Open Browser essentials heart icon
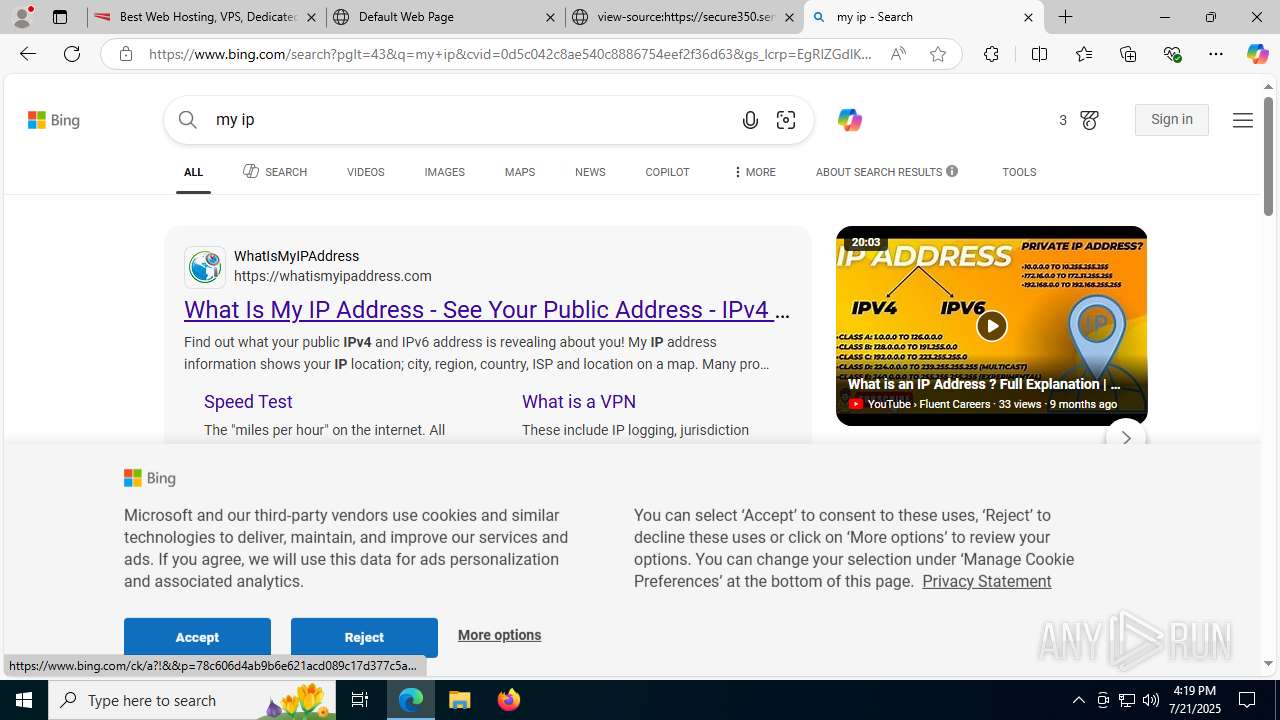1280x720 pixels. 1172,54
